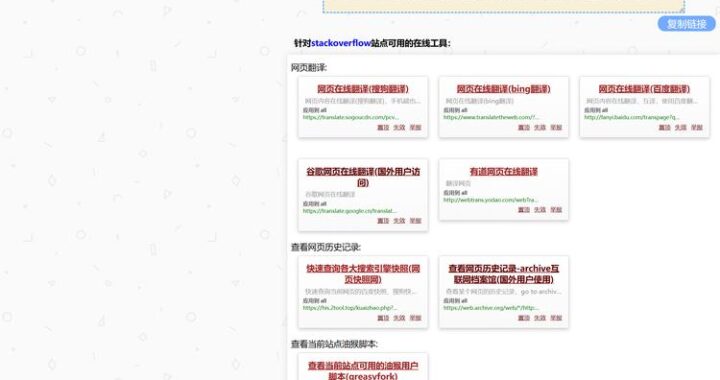Click the webtrans.yodao.com URL text
The image size is (720, 380).
[x=490, y=200]
